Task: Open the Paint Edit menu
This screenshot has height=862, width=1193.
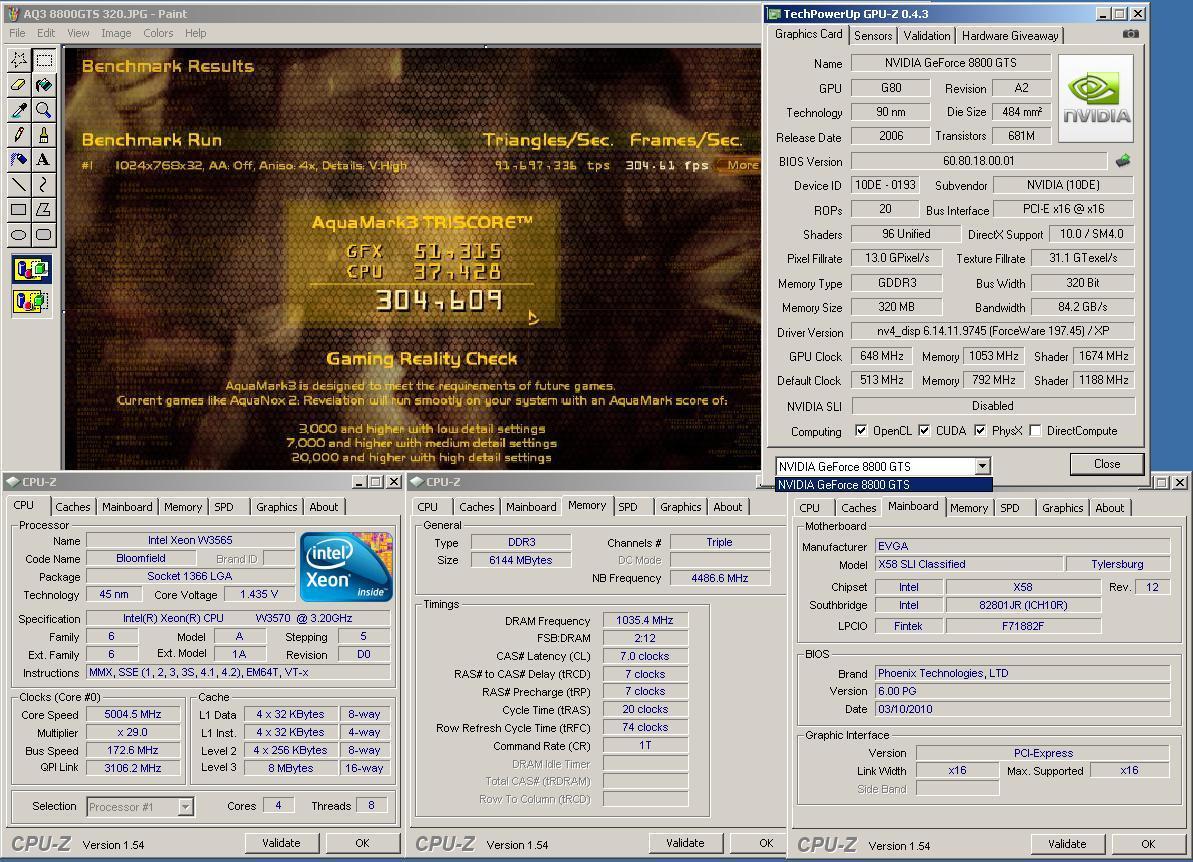Action: click(x=46, y=33)
